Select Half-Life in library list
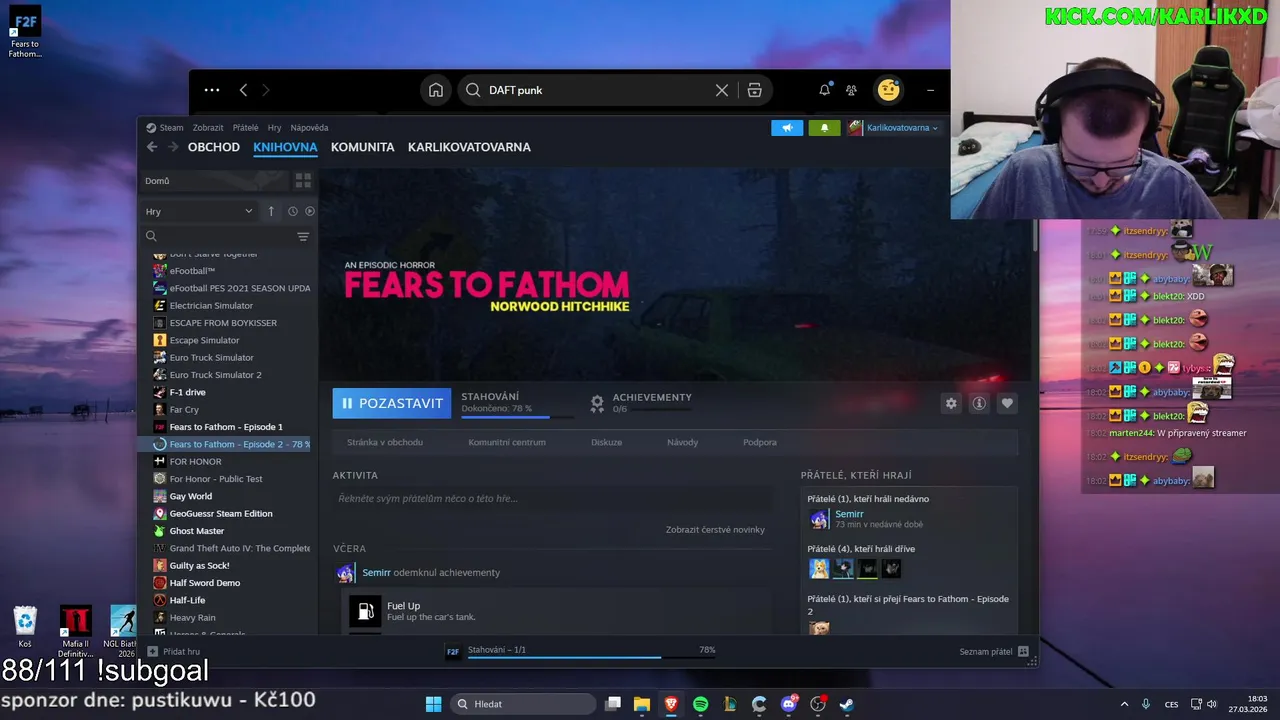This screenshot has width=1280, height=720. [187, 600]
